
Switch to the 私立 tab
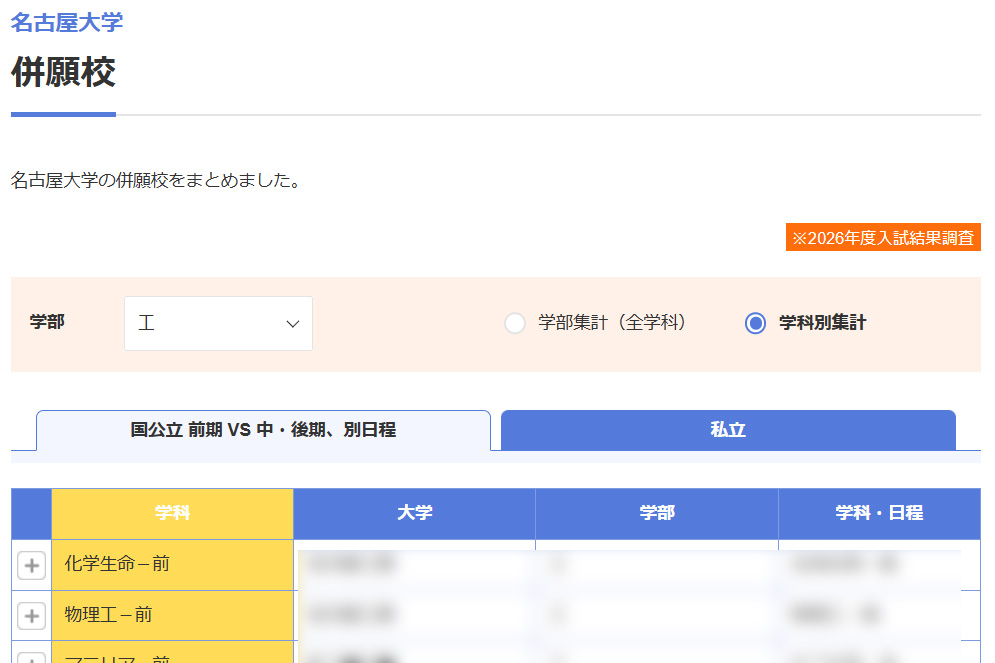(728, 430)
